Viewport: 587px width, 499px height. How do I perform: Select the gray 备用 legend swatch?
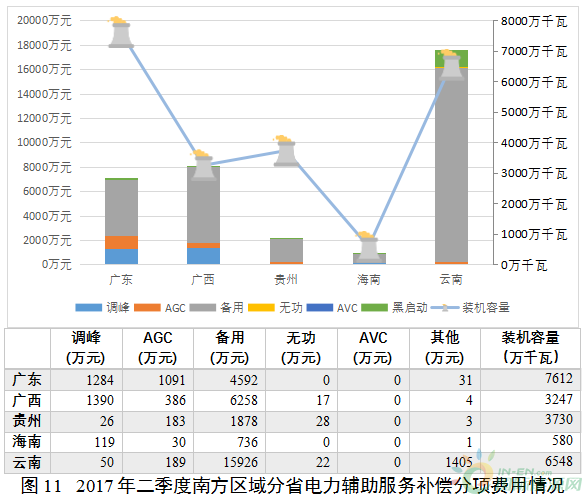pos(203,308)
